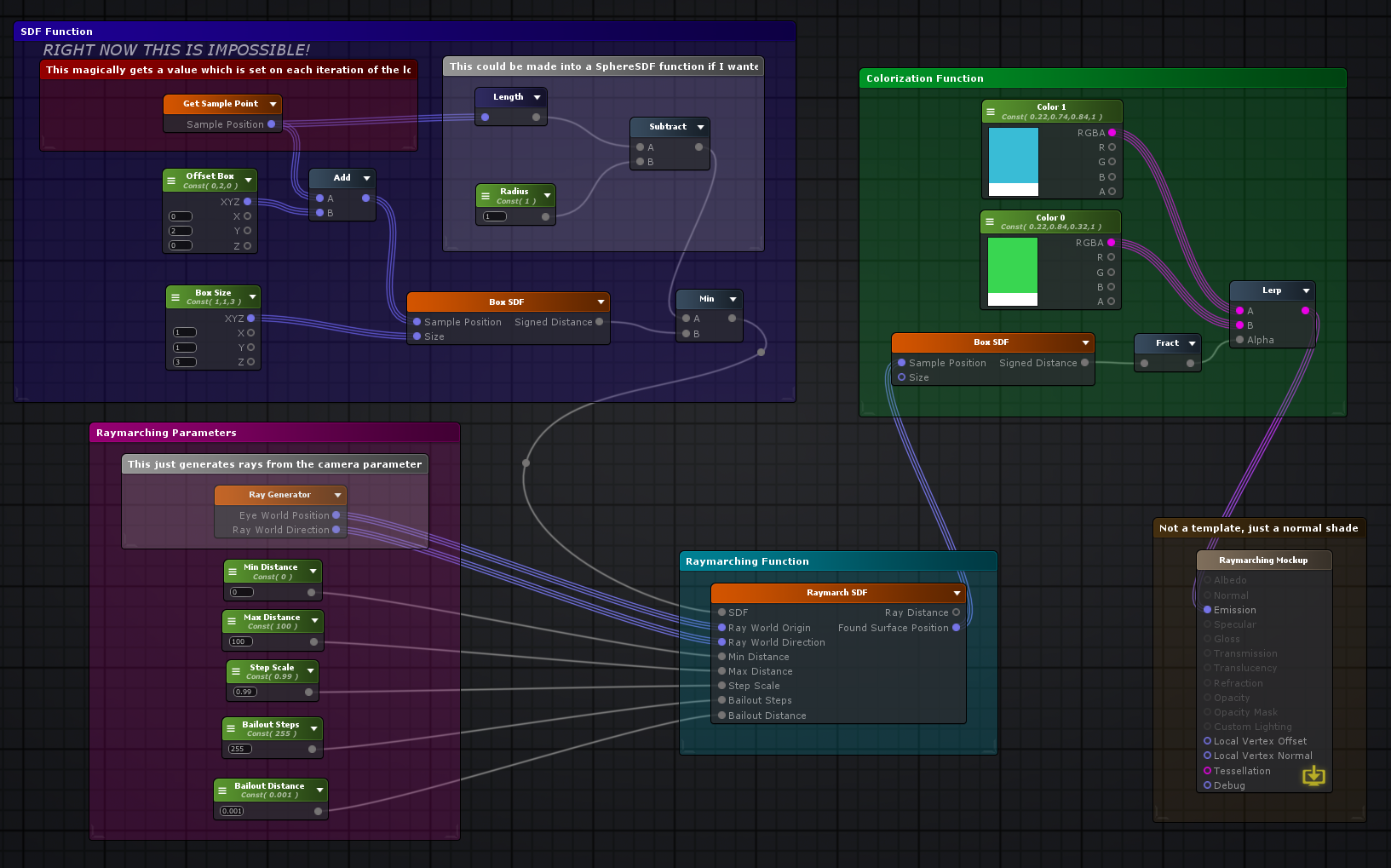This screenshot has width=1391, height=868.
Task: Open the Ray Generator node dropdown arrow
Action: click(x=337, y=495)
